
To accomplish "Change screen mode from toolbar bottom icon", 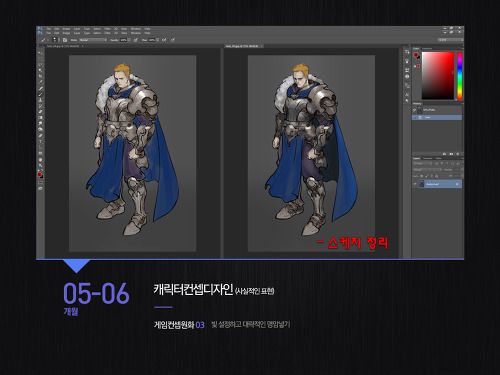I will click(x=41, y=188).
